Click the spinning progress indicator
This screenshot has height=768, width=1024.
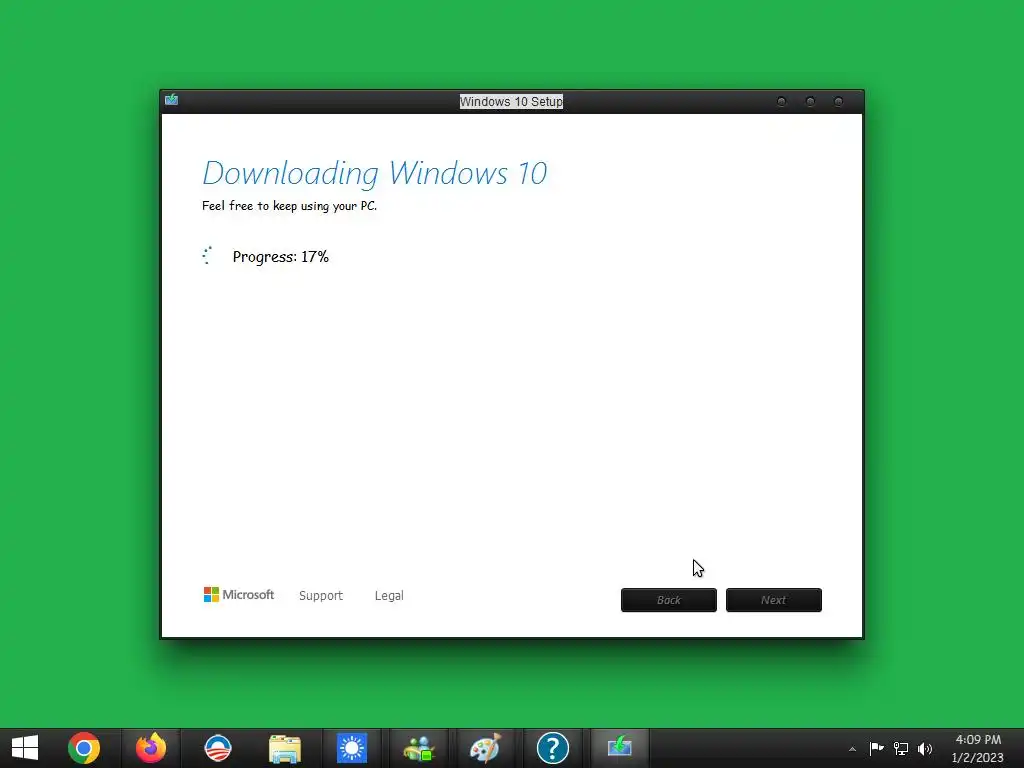[x=208, y=255]
